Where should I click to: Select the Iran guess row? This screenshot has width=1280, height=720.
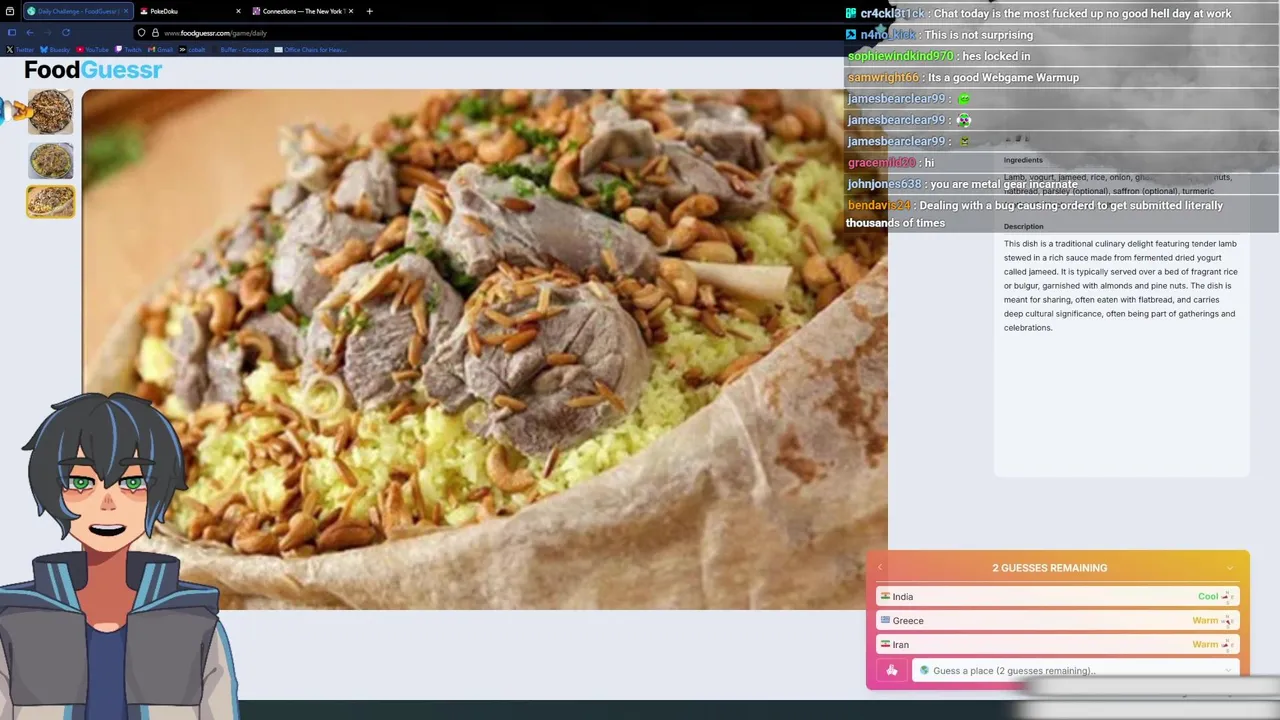1057,644
